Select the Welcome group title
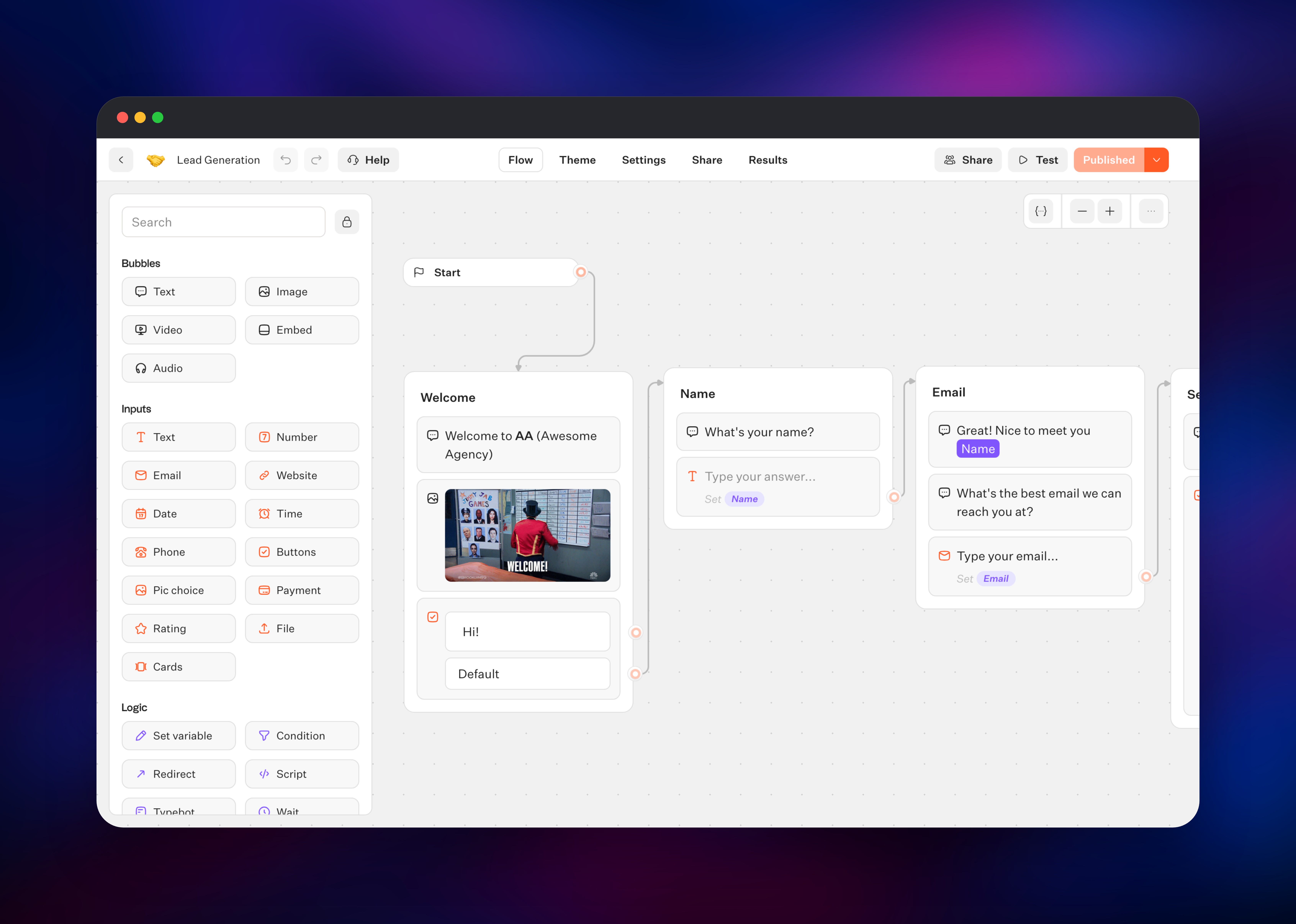This screenshot has width=1296, height=924. (x=448, y=398)
